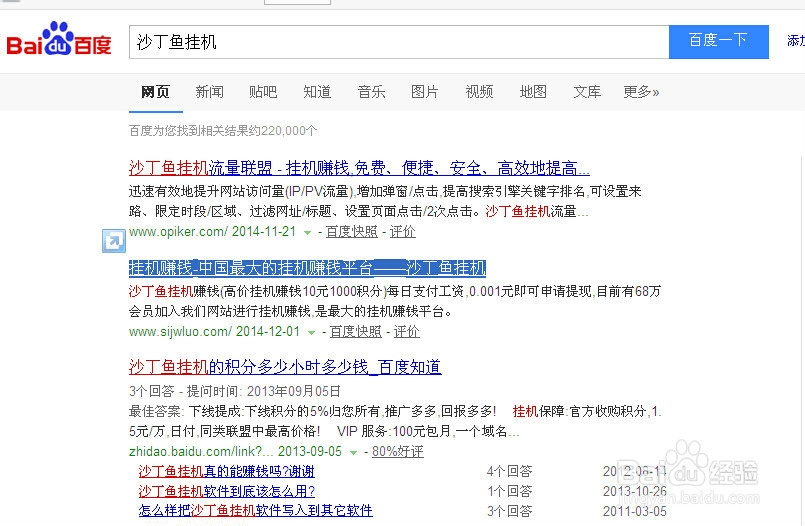Click the 4个回答 answer count
Screen dimensions: 805x526
(x=509, y=471)
